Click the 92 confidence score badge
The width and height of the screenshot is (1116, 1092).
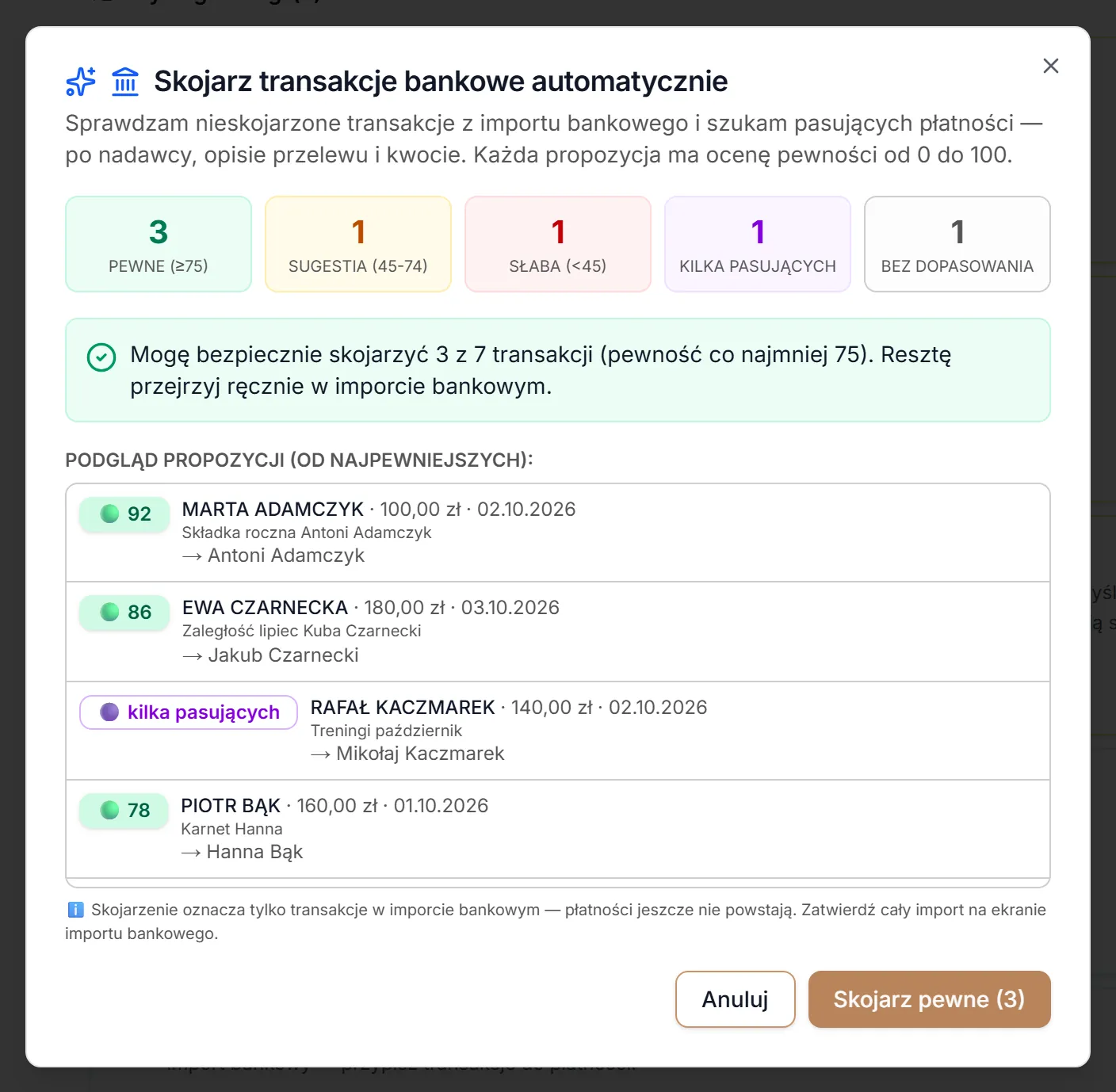click(124, 514)
